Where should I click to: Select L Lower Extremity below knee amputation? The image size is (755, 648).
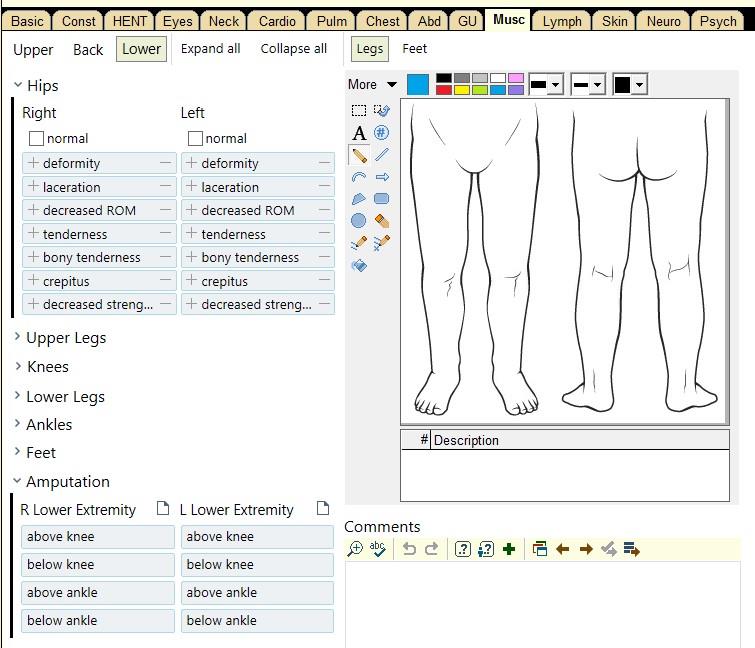point(257,565)
